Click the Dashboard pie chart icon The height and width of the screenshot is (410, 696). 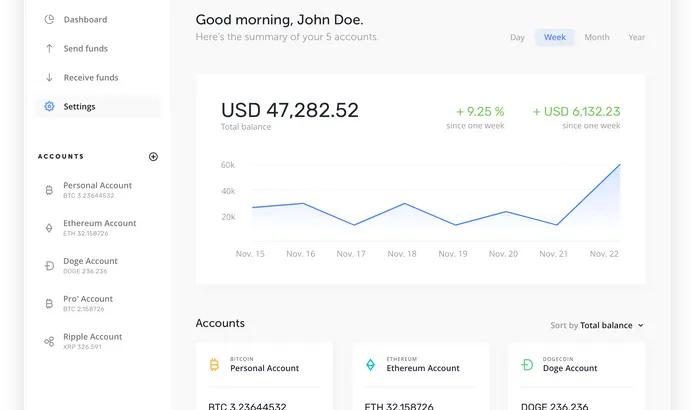click(x=49, y=20)
